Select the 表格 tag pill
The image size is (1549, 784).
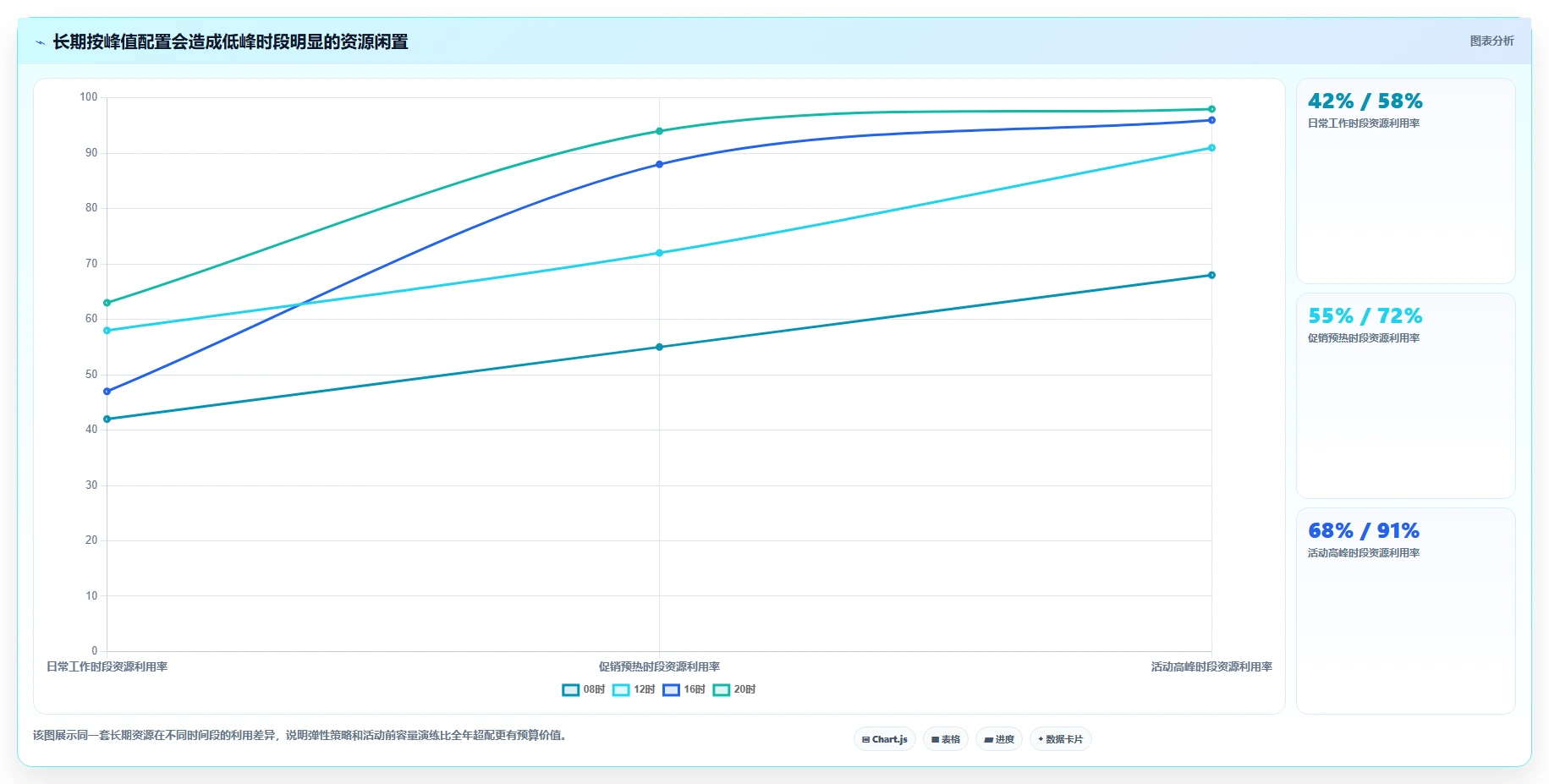pyautogui.click(x=946, y=739)
